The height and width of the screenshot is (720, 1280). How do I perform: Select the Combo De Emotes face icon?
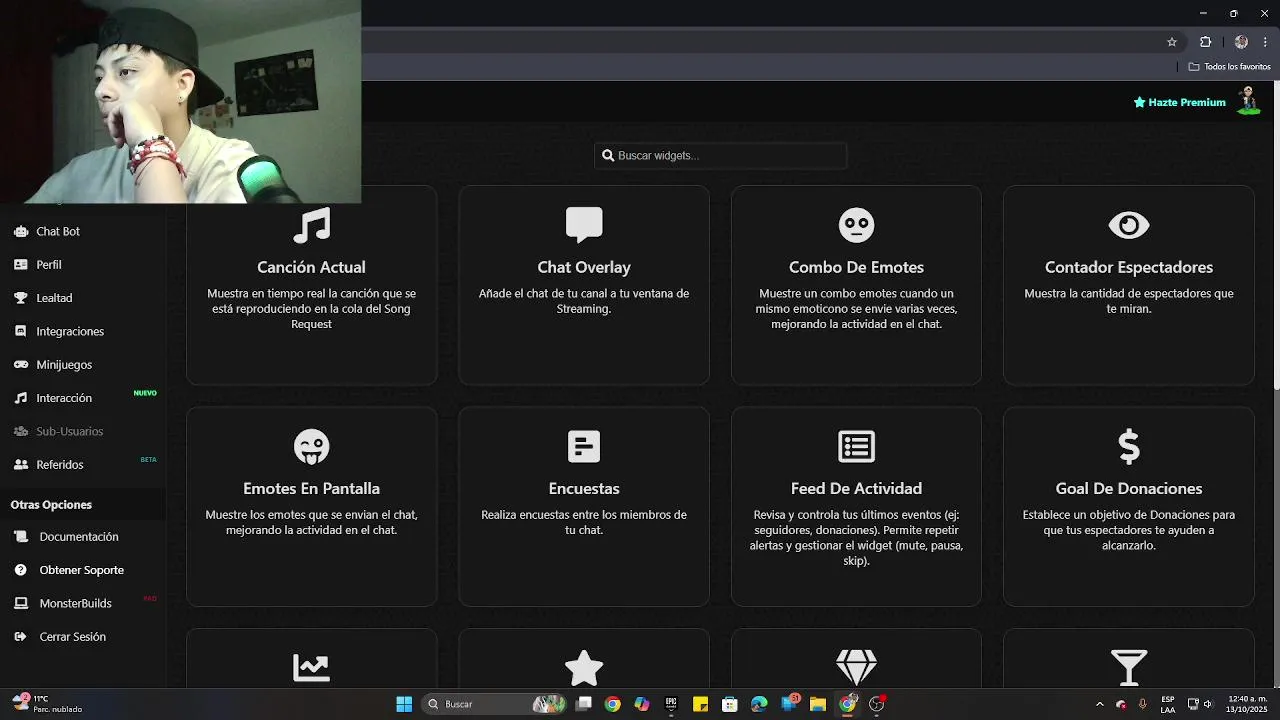pyautogui.click(x=856, y=225)
